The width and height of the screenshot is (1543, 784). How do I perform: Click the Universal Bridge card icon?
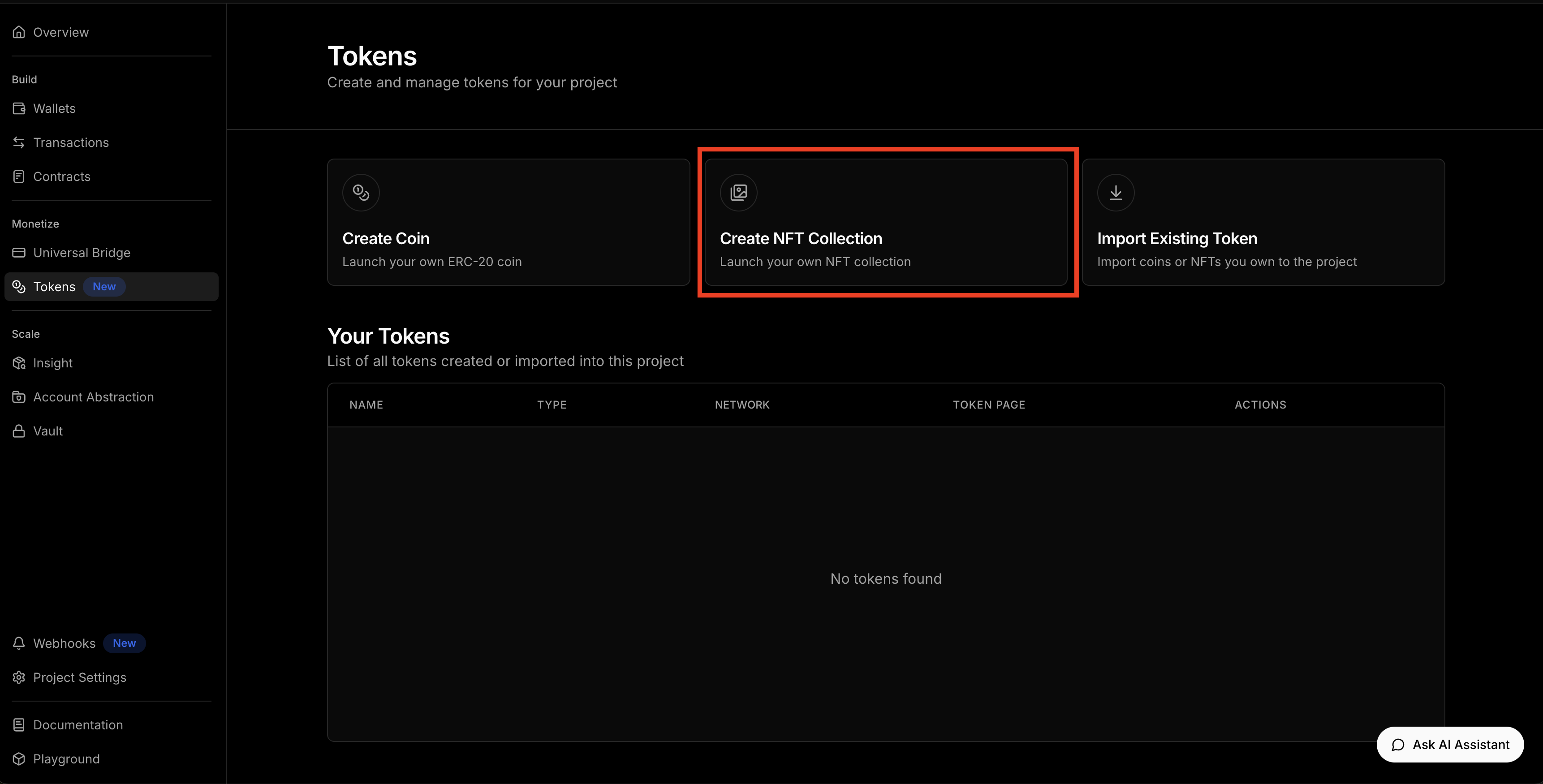pyautogui.click(x=18, y=253)
